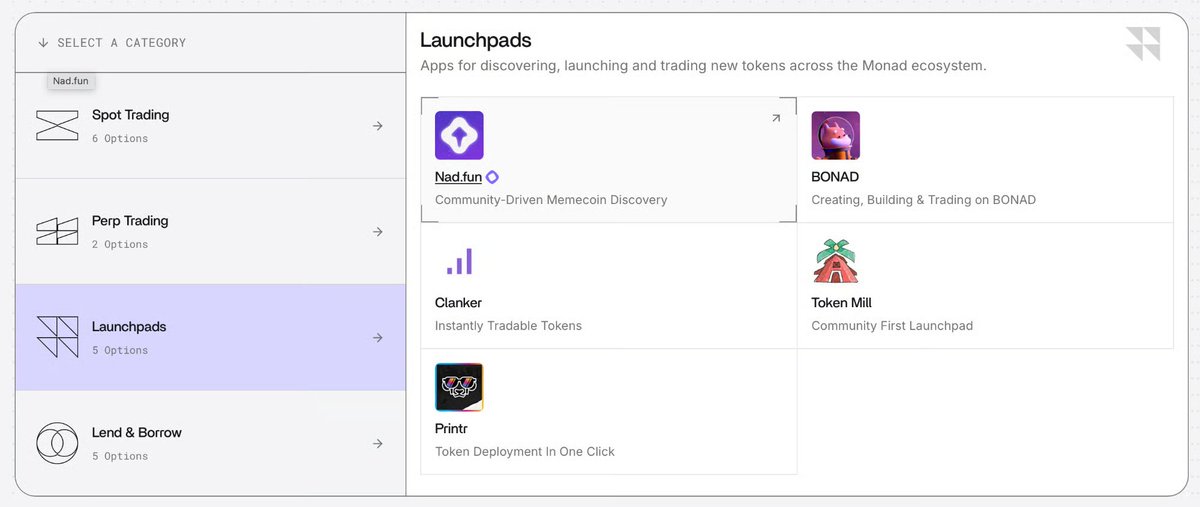Click the Nad.fun tooltip label
Screen dimensions: 1200x507
[72, 82]
